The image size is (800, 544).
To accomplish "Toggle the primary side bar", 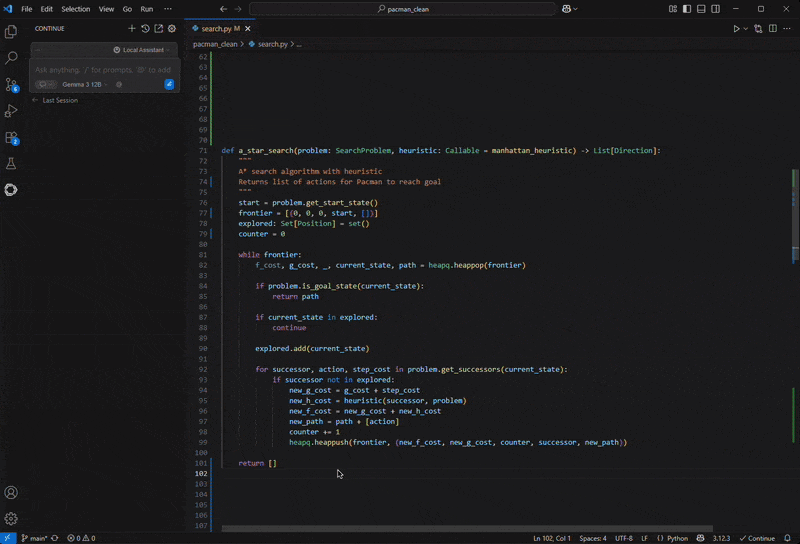I will click(687, 9).
